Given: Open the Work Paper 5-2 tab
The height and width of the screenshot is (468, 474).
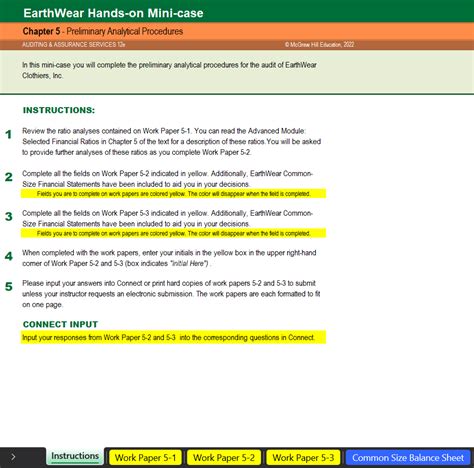Looking at the screenshot, I should point(224,458).
